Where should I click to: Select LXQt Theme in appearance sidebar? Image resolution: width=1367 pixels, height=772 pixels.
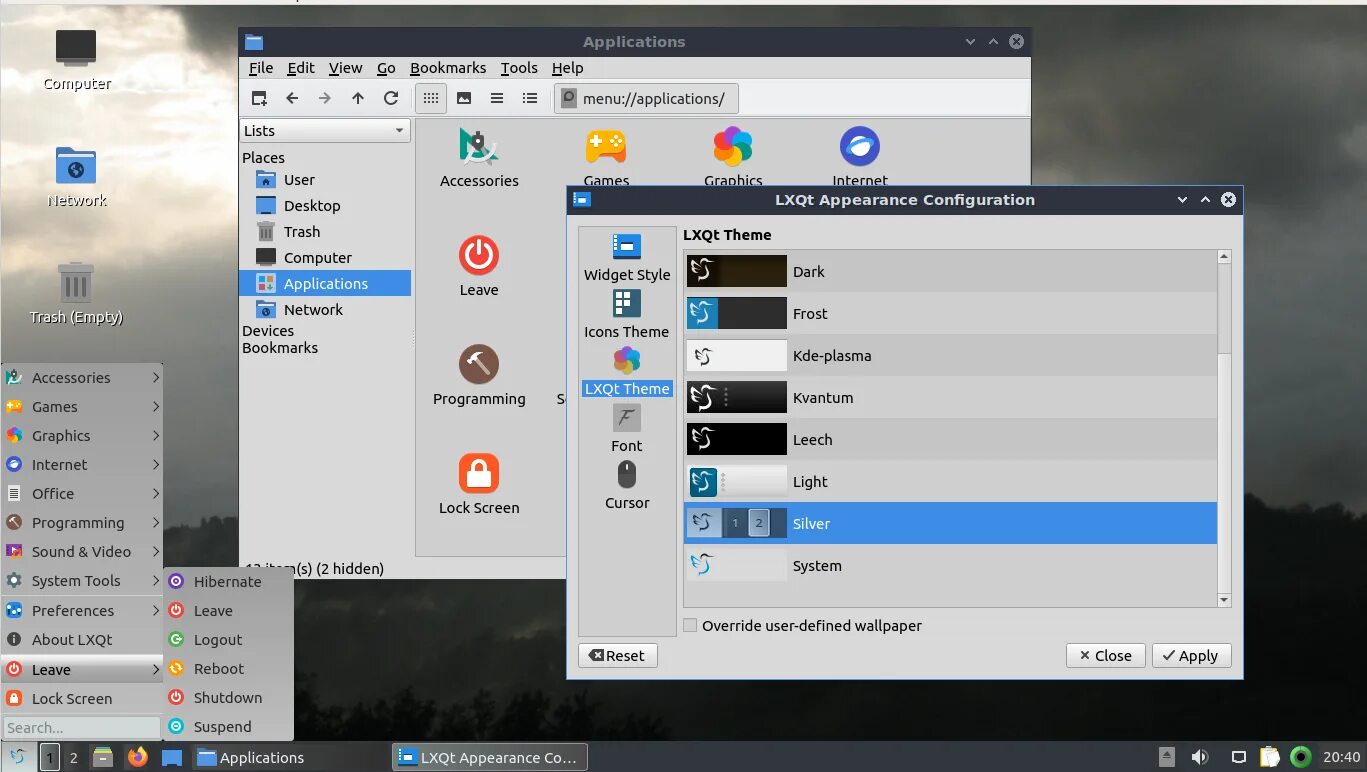627,372
